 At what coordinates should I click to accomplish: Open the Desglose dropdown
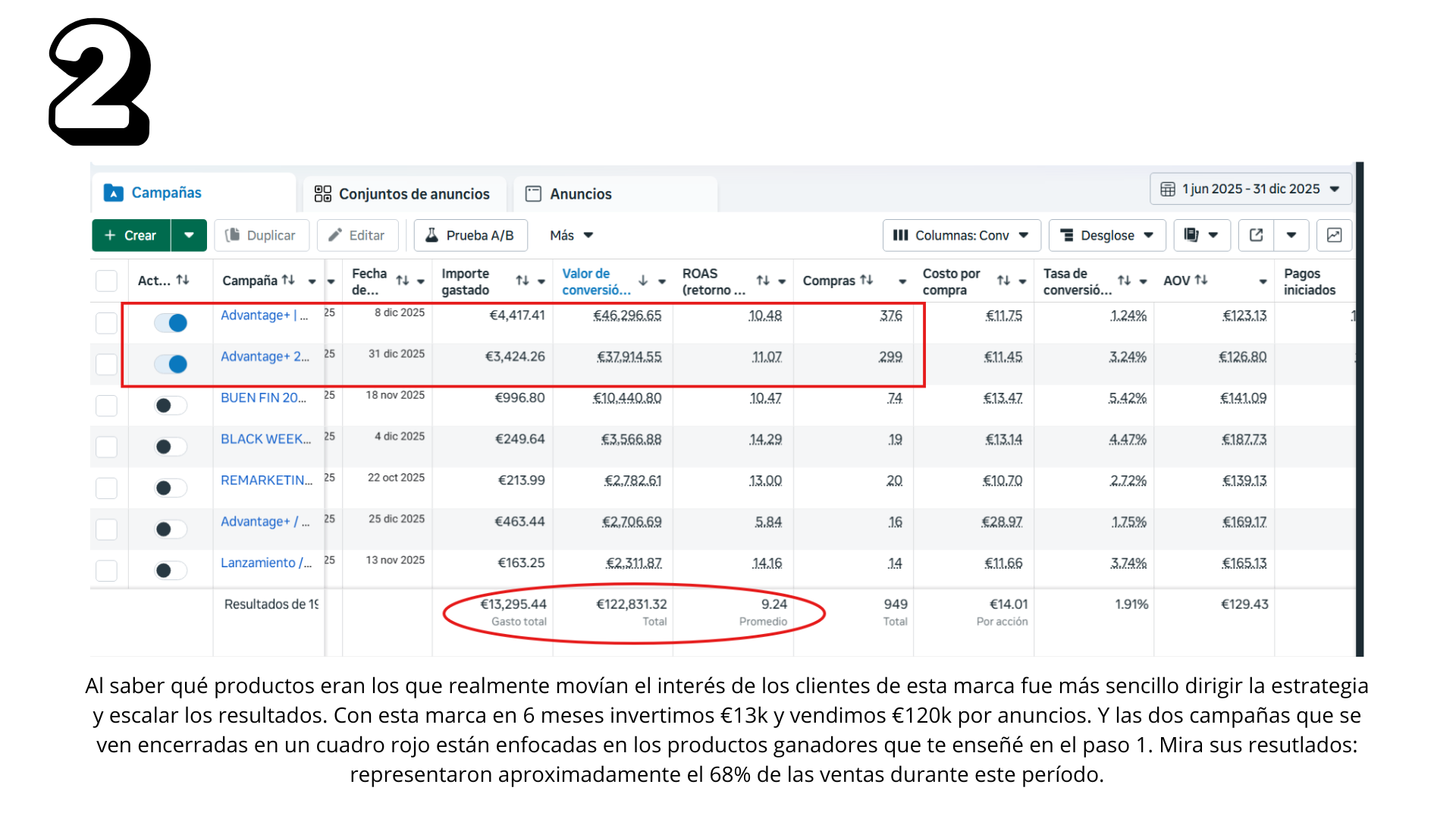(1106, 235)
